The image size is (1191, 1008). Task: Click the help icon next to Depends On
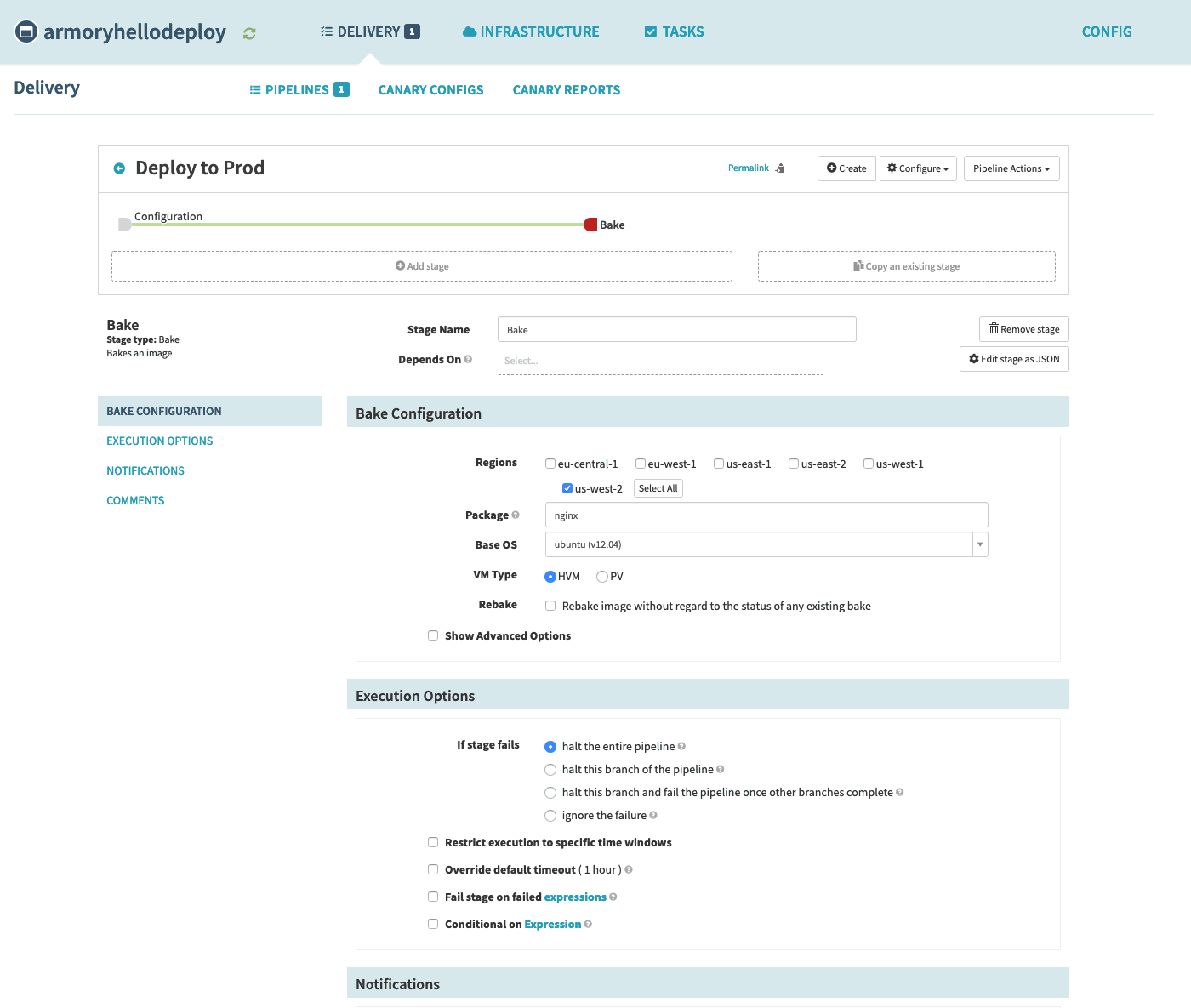pyautogui.click(x=468, y=359)
